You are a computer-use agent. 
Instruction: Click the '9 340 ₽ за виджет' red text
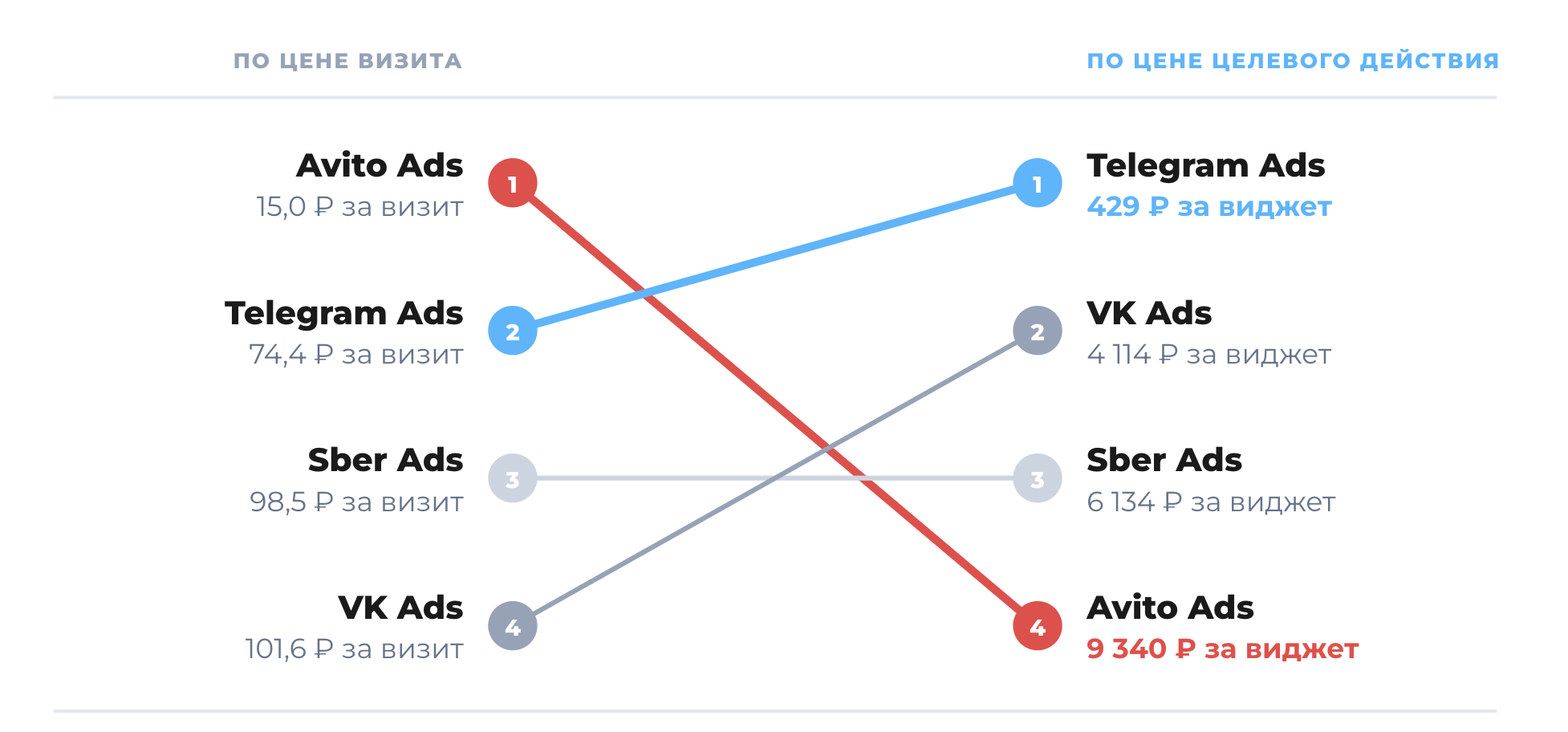pyautogui.click(x=1223, y=649)
